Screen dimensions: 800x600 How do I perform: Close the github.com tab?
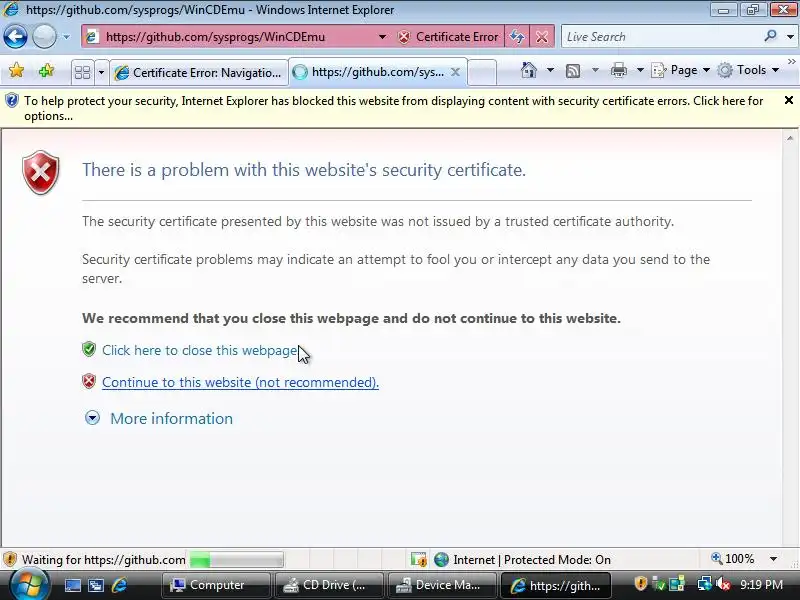pyautogui.click(x=455, y=72)
